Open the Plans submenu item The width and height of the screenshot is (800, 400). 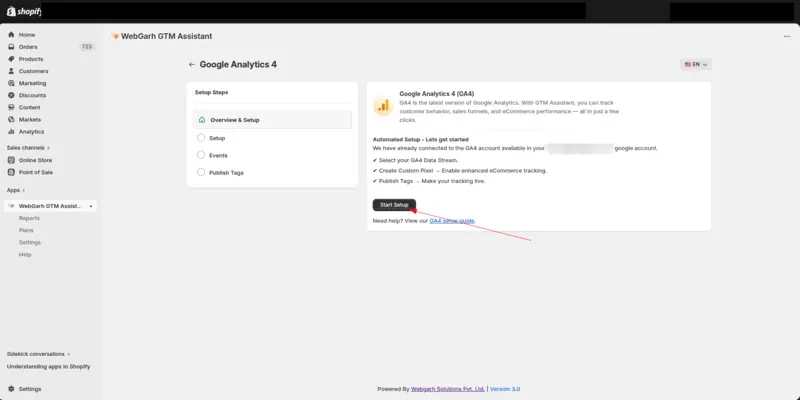click(x=26, y=231)
